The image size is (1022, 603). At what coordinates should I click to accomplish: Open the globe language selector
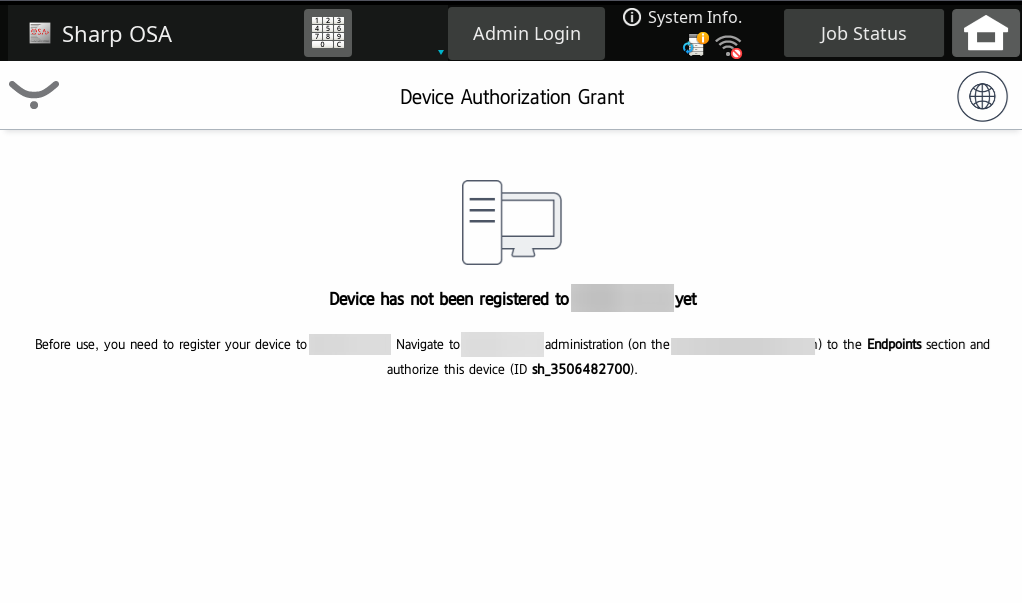982,97
